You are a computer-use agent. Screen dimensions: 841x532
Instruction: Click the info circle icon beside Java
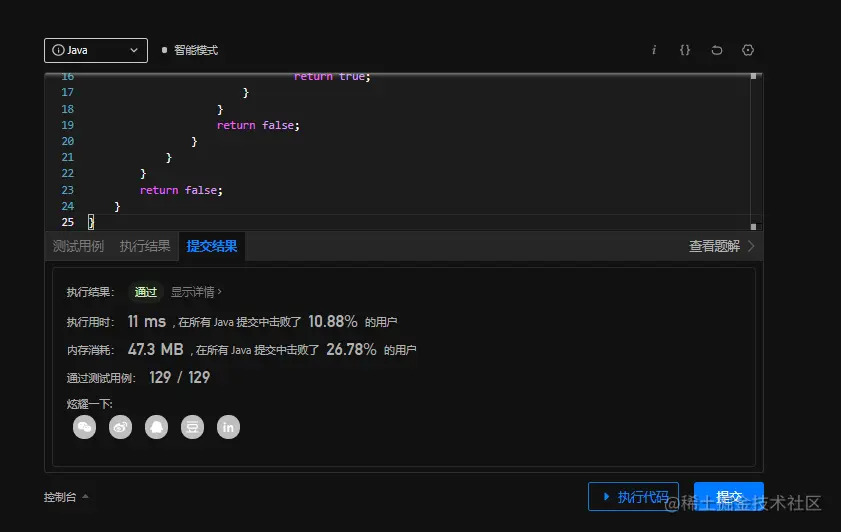click(x=58, y=50)
